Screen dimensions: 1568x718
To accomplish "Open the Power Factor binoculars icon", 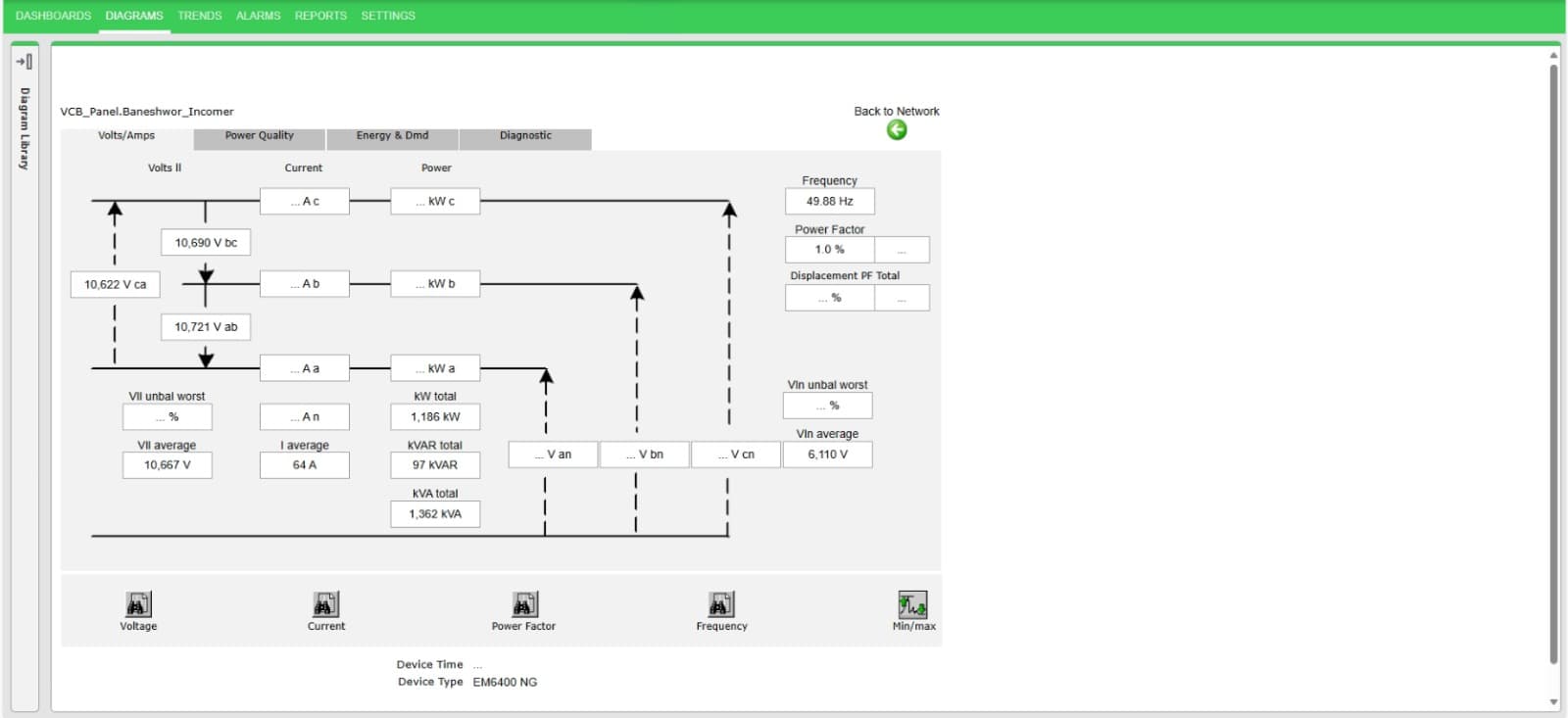I will (524, 604).
